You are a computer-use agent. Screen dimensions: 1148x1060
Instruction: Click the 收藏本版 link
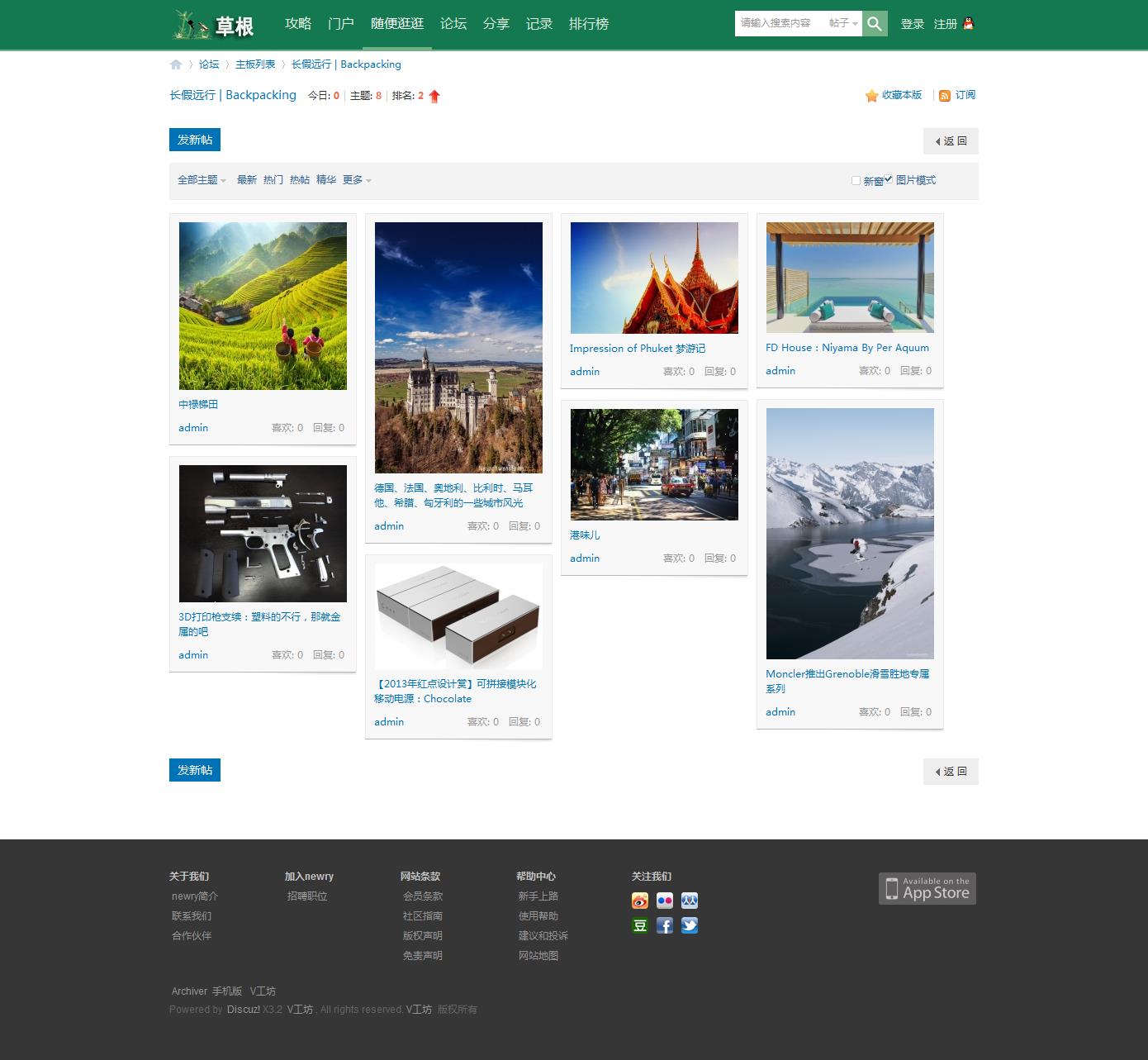click(x=902, y=95)
